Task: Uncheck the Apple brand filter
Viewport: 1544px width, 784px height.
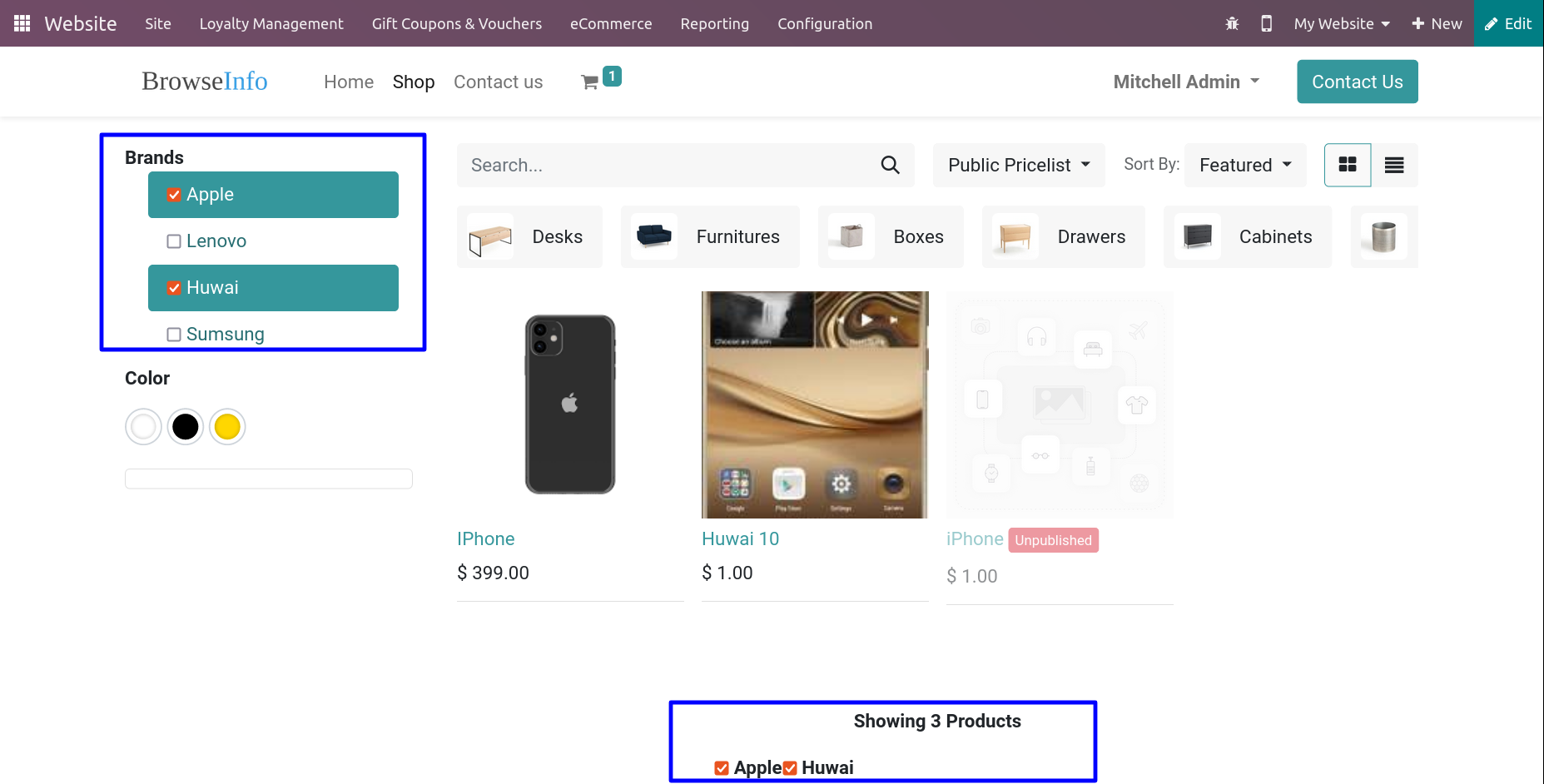Action: (x=174, y=195)
